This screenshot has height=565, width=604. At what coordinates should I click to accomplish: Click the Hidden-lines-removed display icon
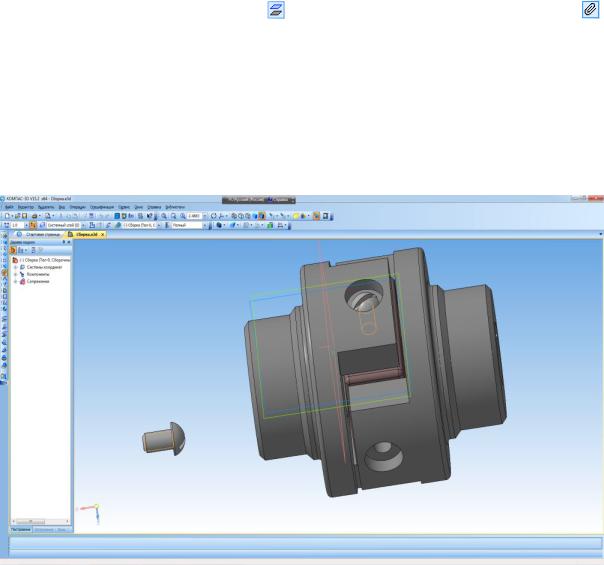coord(241,216)
